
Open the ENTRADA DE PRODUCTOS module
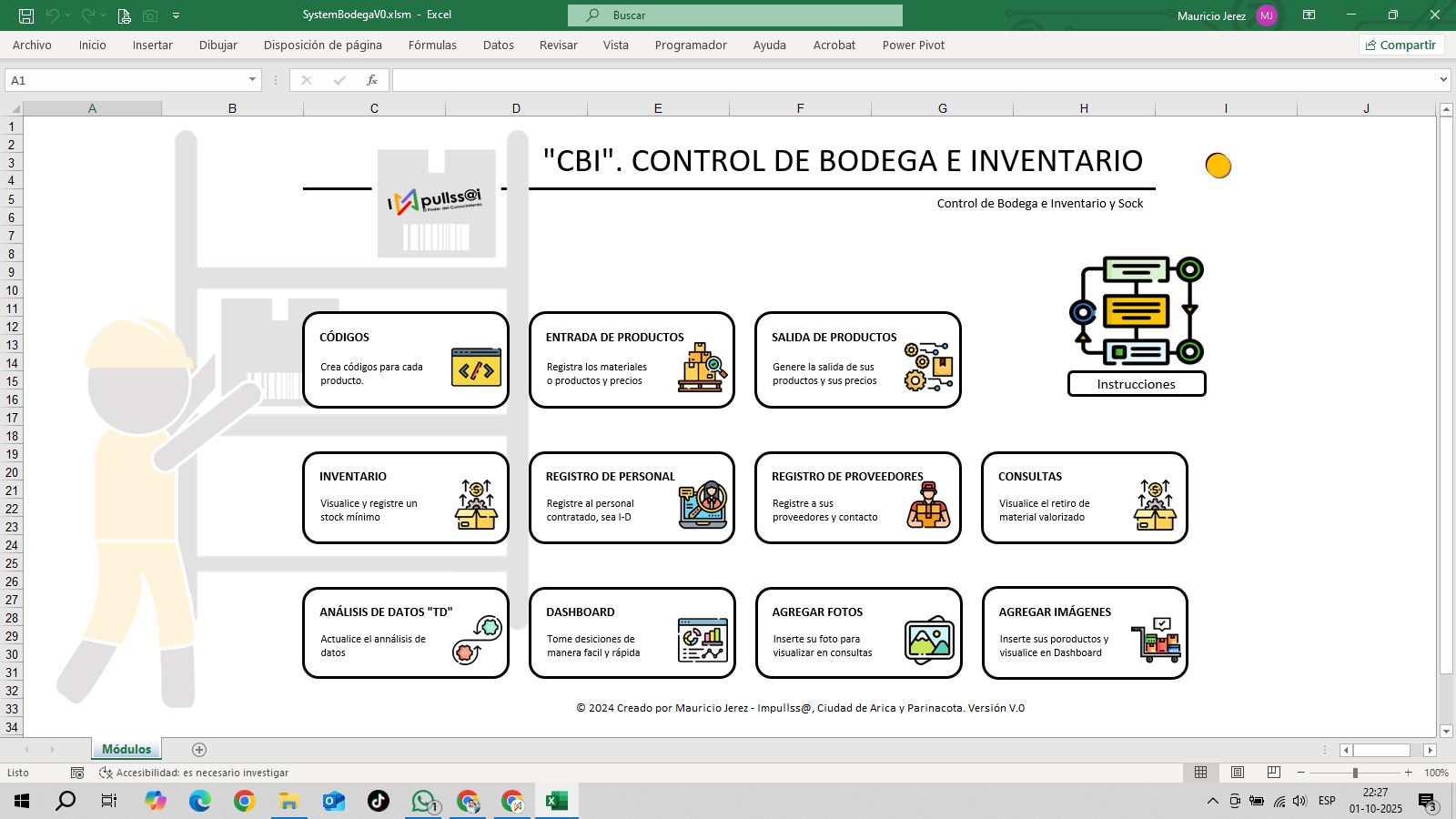(632, 359)
